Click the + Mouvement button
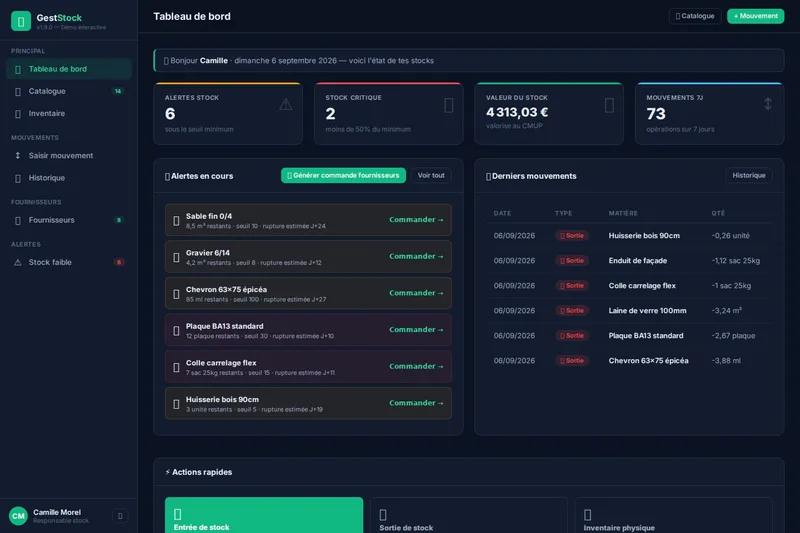Viewport: 800px width, 533px height. (755, 16)
